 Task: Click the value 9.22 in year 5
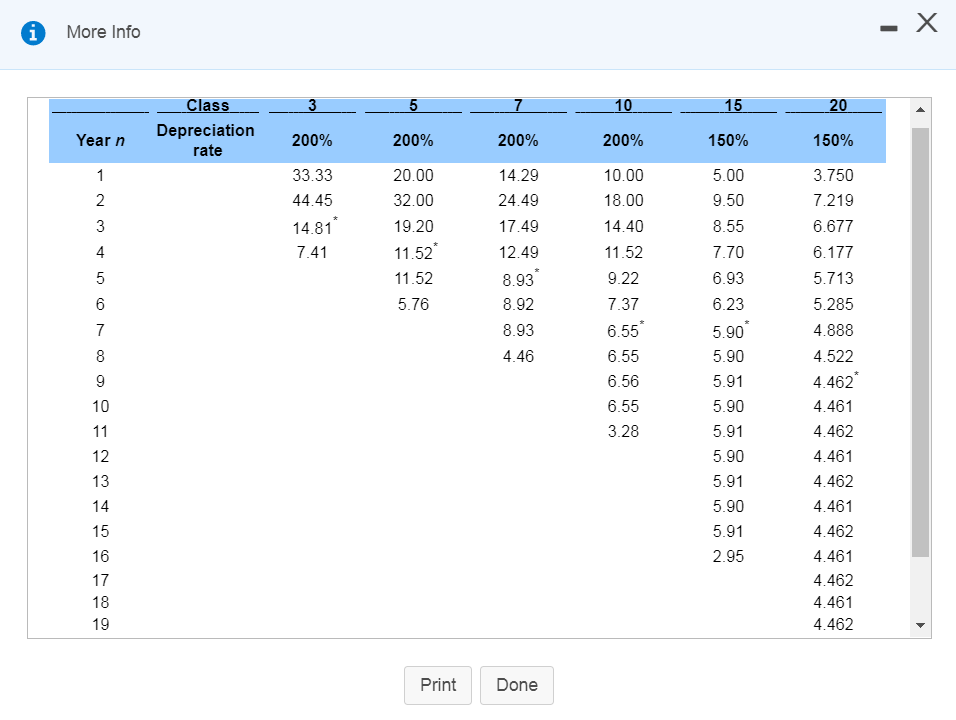pos(623,279)
